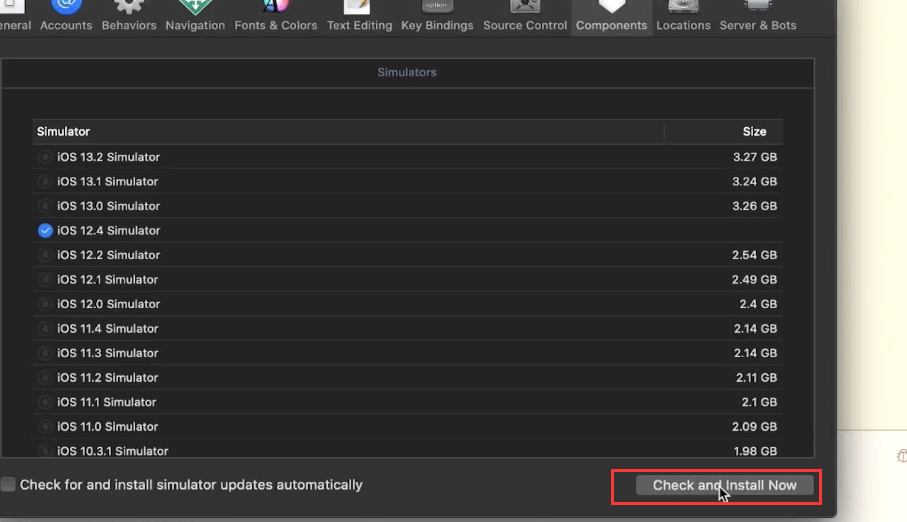The width and height of the screenshot is (907, 522).
Task: Download the iOS 11.4 Simulator
Action: coord(45,329)
